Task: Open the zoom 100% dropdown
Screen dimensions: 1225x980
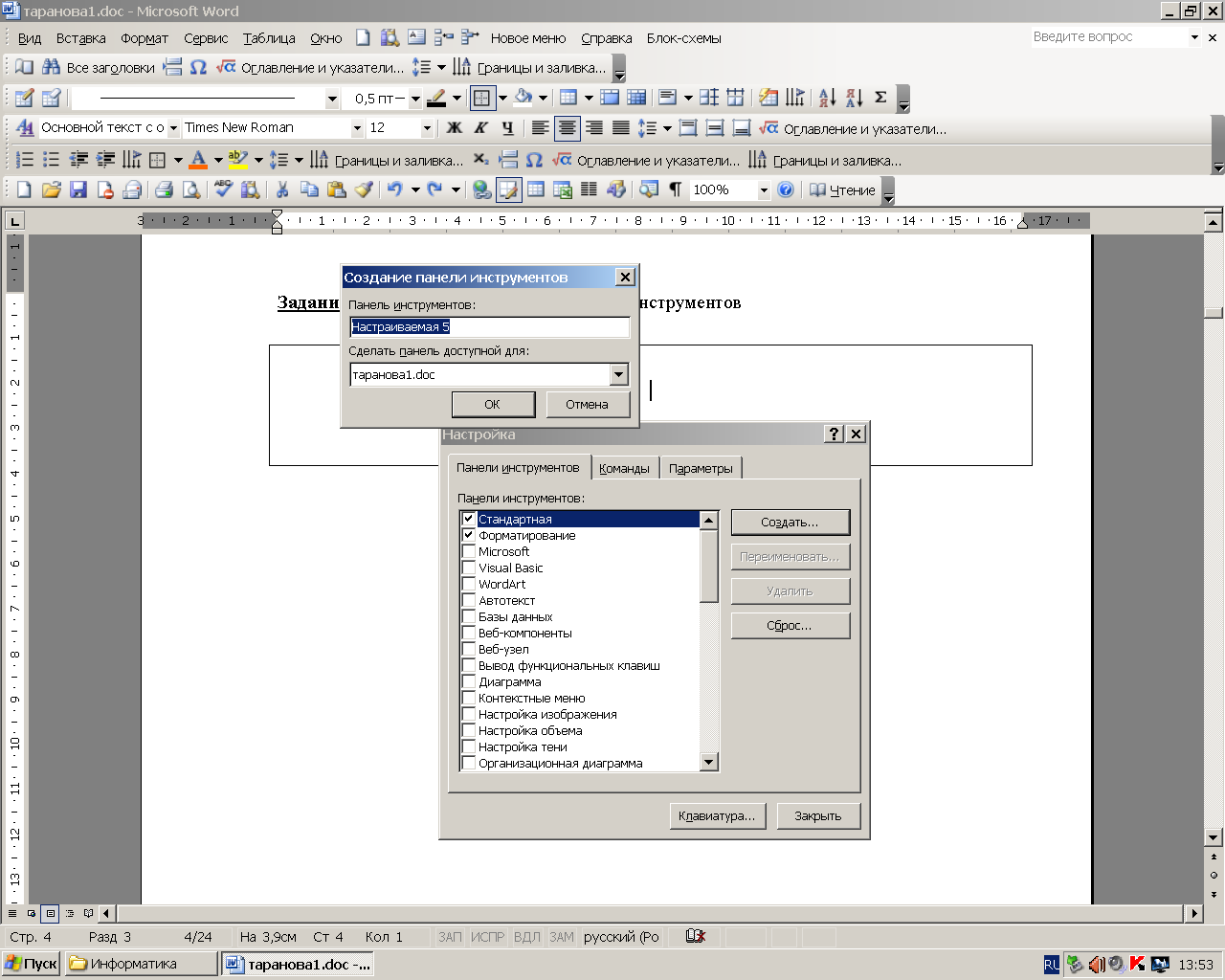Action: 764,189
